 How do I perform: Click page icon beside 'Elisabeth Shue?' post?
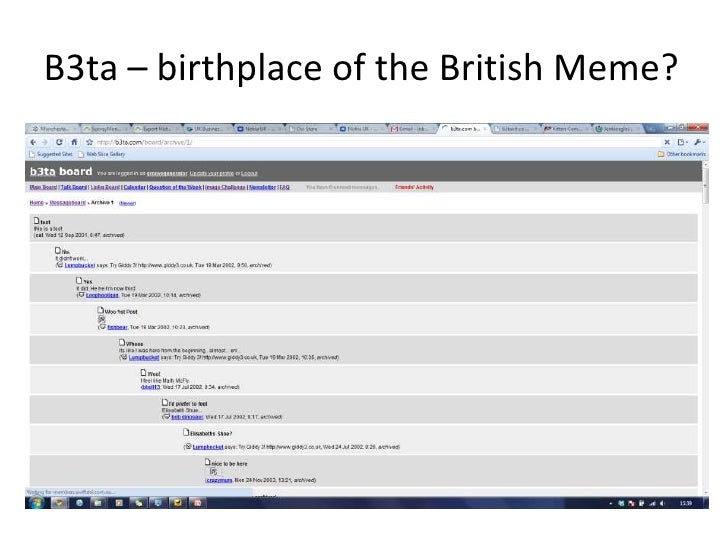(186, 432)
